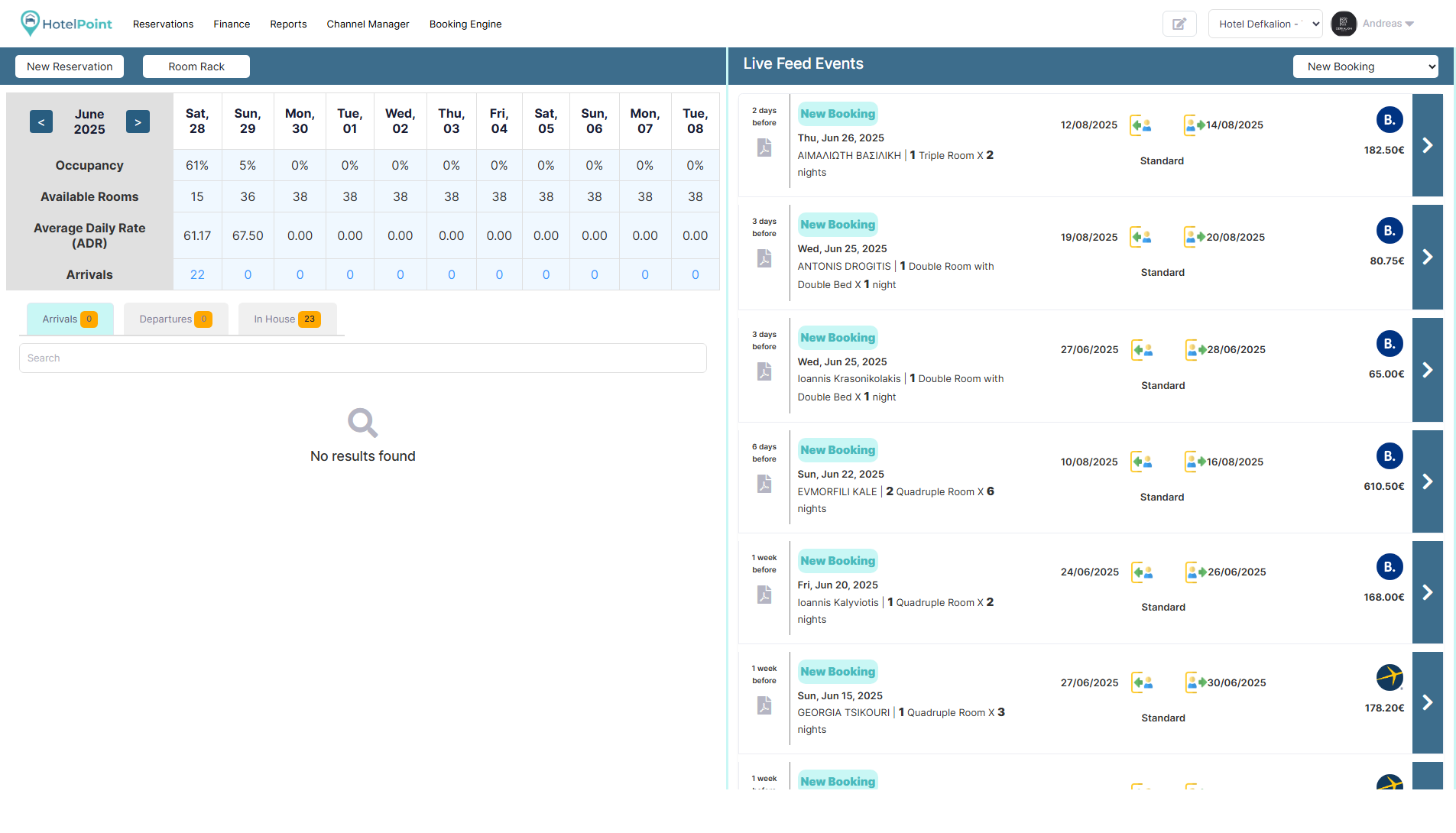Expand the Andreas user menu arrow
The height and width of the screenshot is (833, 1456).
[x=1409, y=24]
